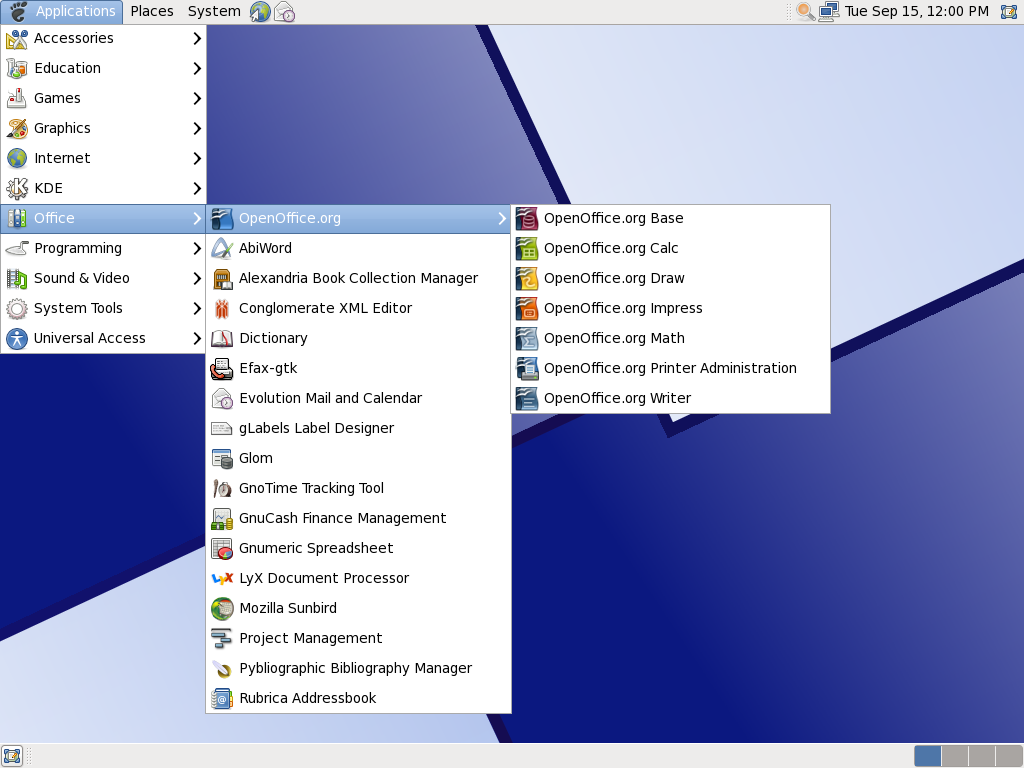Click the OpenOffice.org Impress icon
This screenshot has height=768, width=1024.
coord(526,309)
